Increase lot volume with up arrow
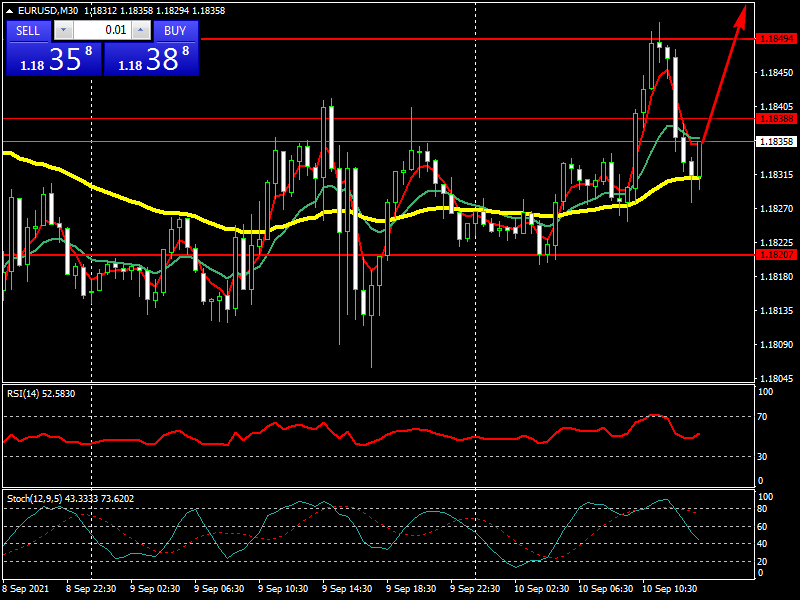Image resolution: width=800 pixels, height=600 pixels. pyautogui.click(x=141, y=30)
